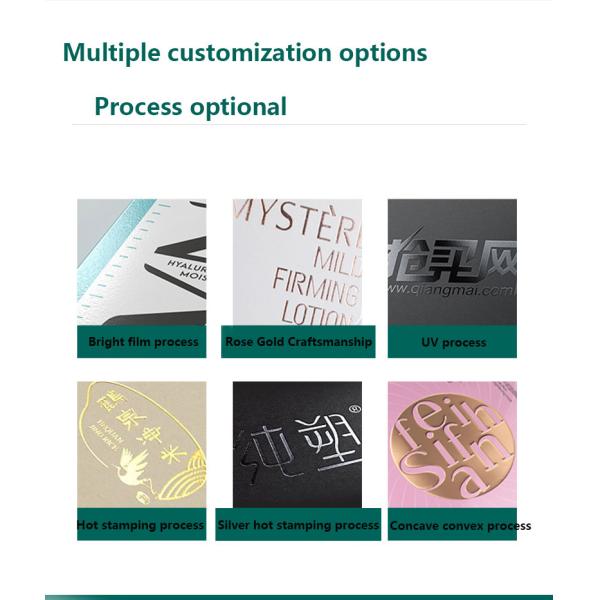The image size is (600, 600).
Task: Click the horizontal divider under Process optional
Action: point(300,124)
